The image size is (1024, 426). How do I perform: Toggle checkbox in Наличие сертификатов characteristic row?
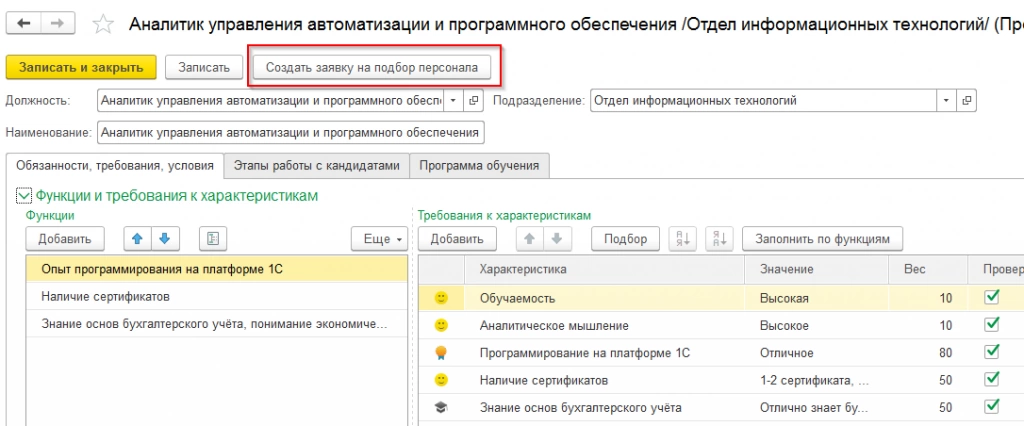click(x=993, y=379)
